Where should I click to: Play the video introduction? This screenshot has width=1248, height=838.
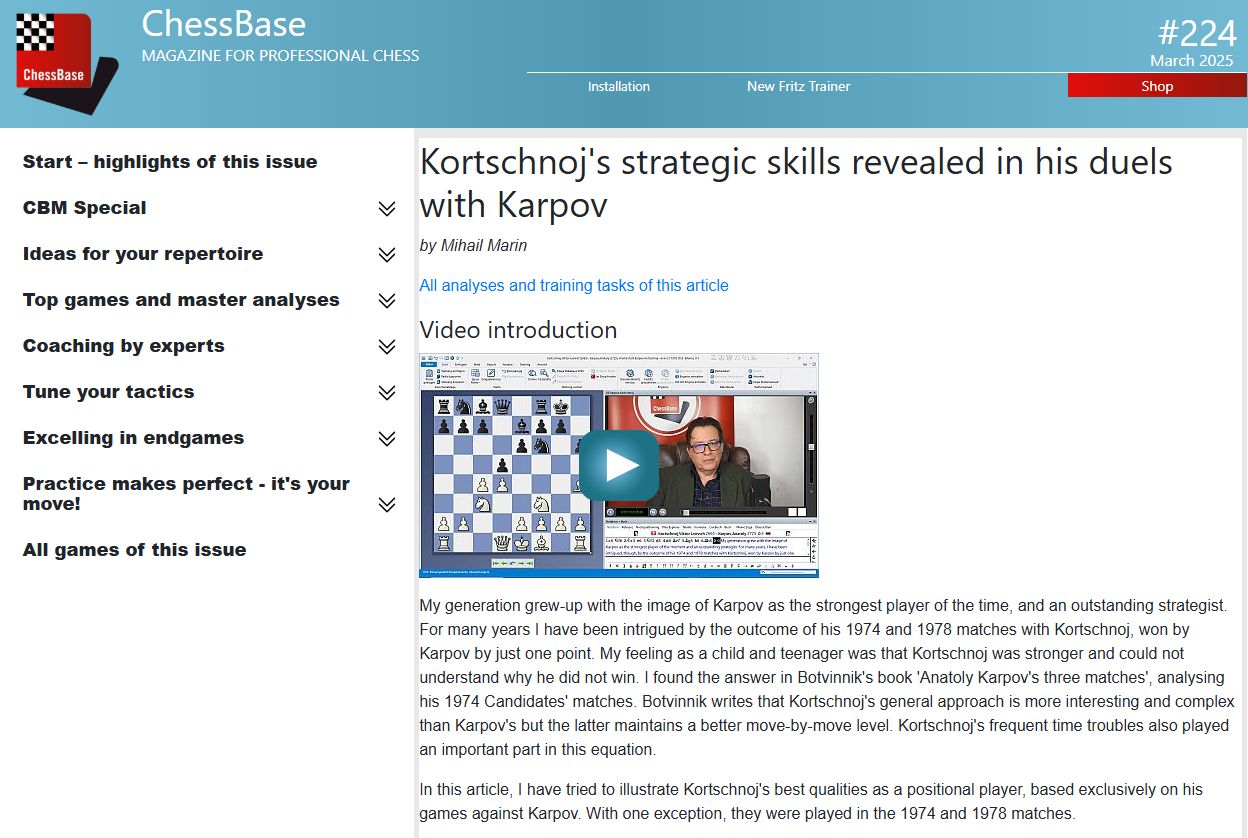pos(618,465)
